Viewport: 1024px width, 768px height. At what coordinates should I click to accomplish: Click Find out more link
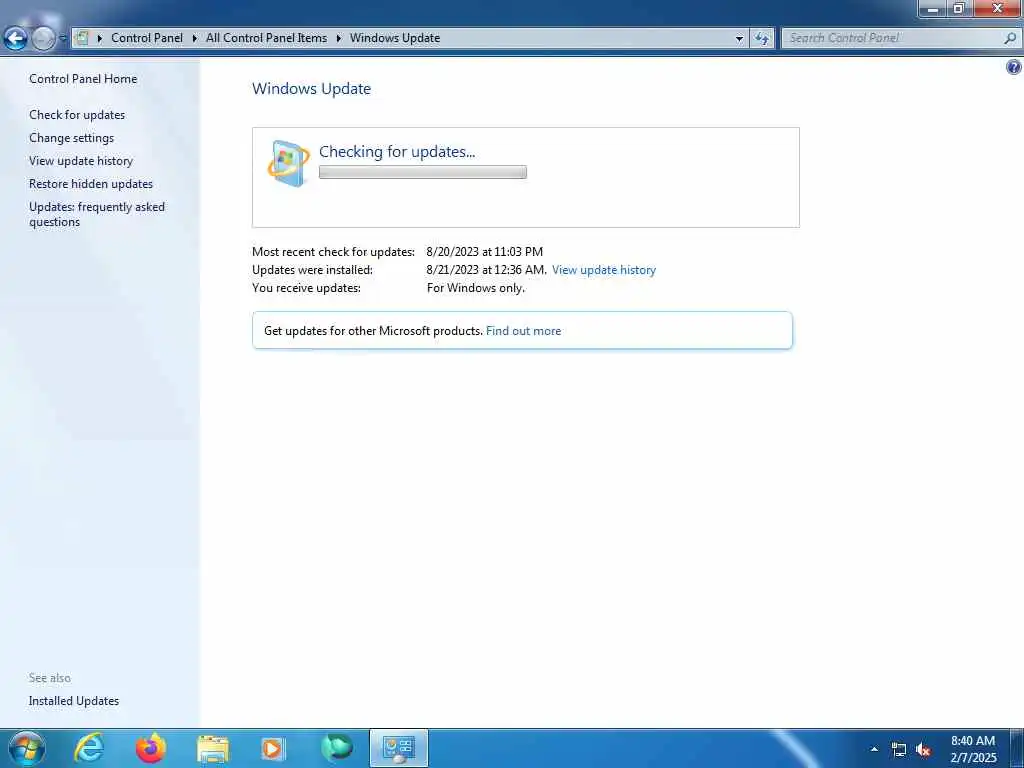pos(524,331)
